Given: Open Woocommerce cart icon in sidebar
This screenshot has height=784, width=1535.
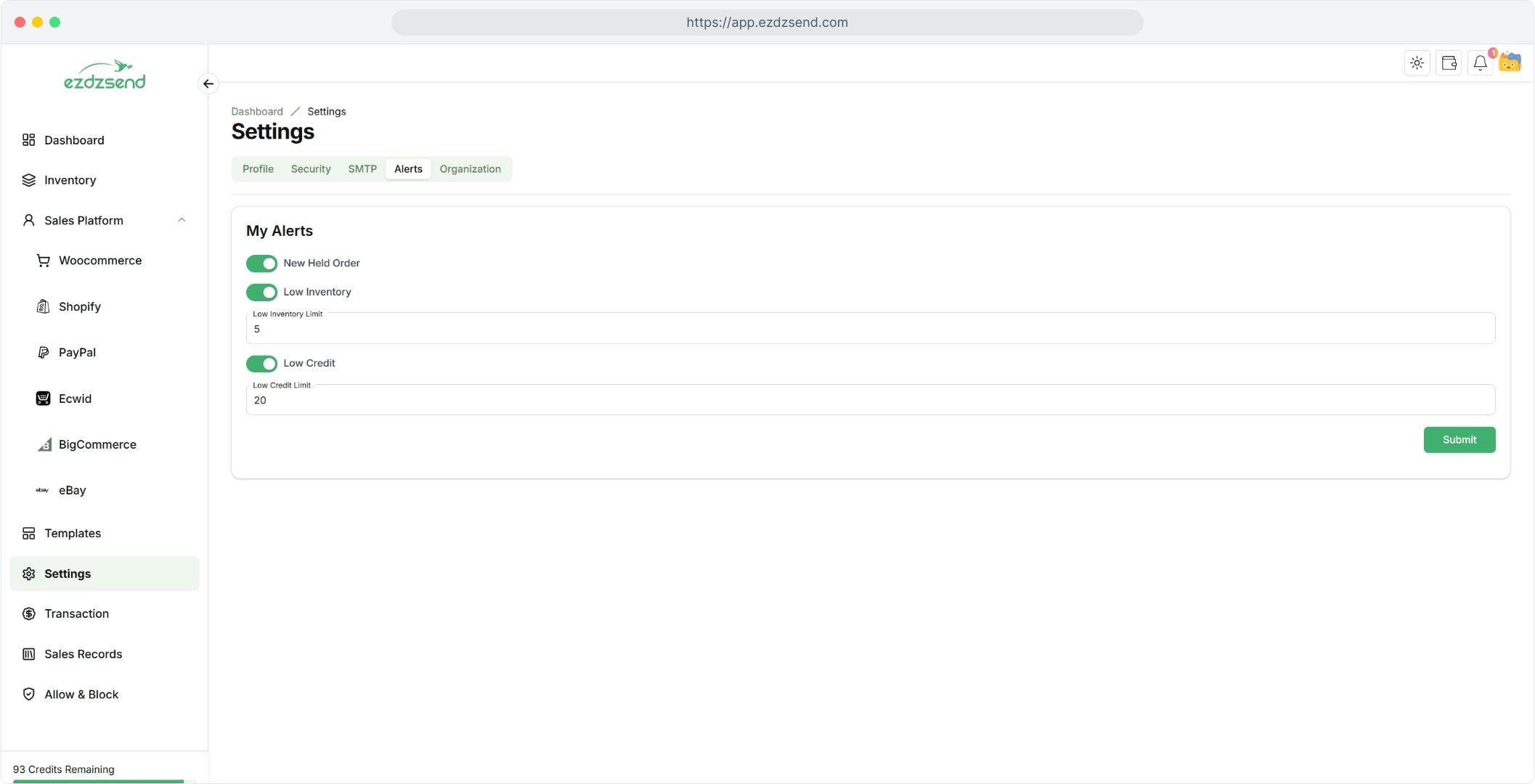Looking at the screenshot, I should tap(44, 261).
